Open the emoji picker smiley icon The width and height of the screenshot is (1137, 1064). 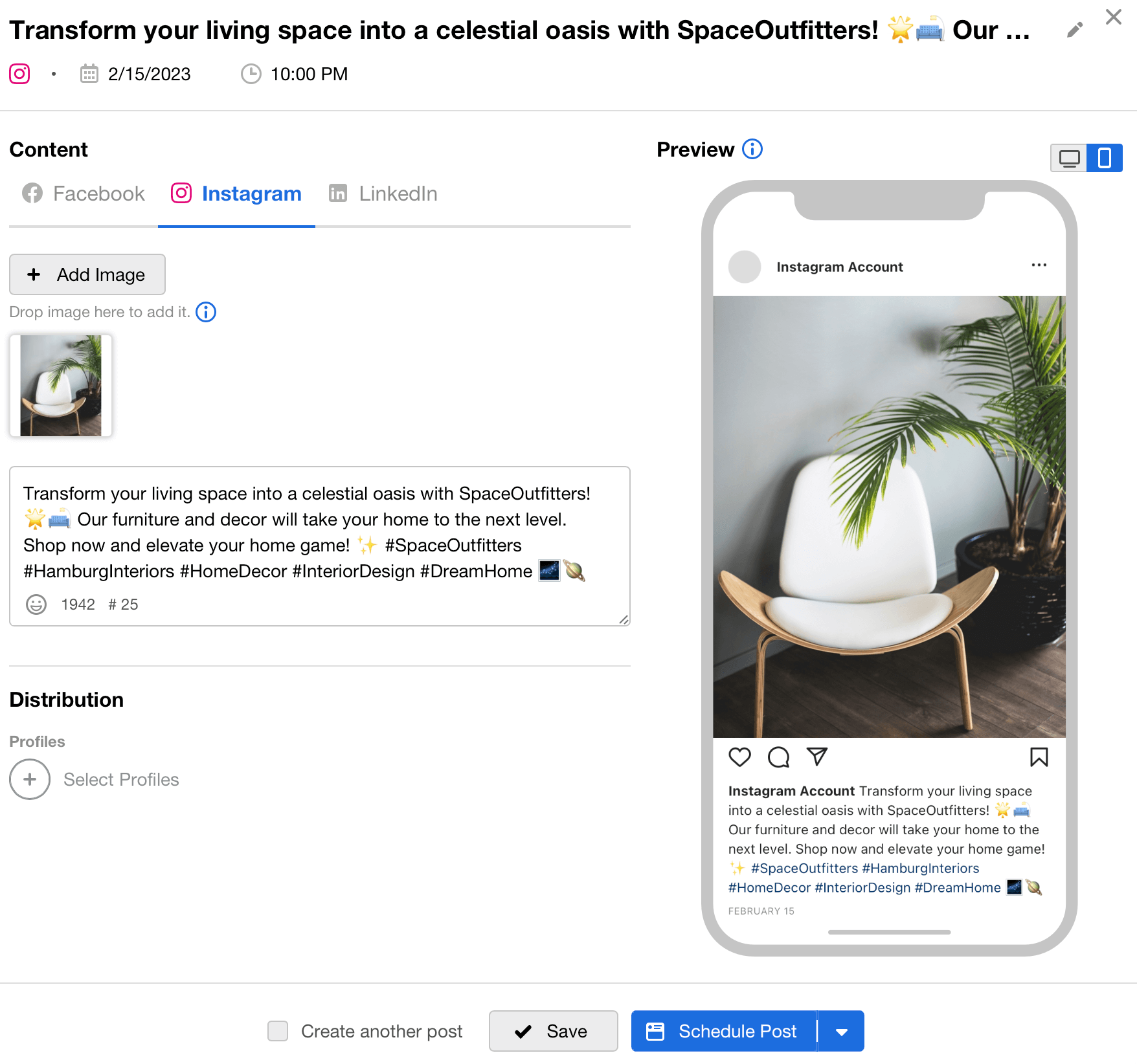pos(36,604)
